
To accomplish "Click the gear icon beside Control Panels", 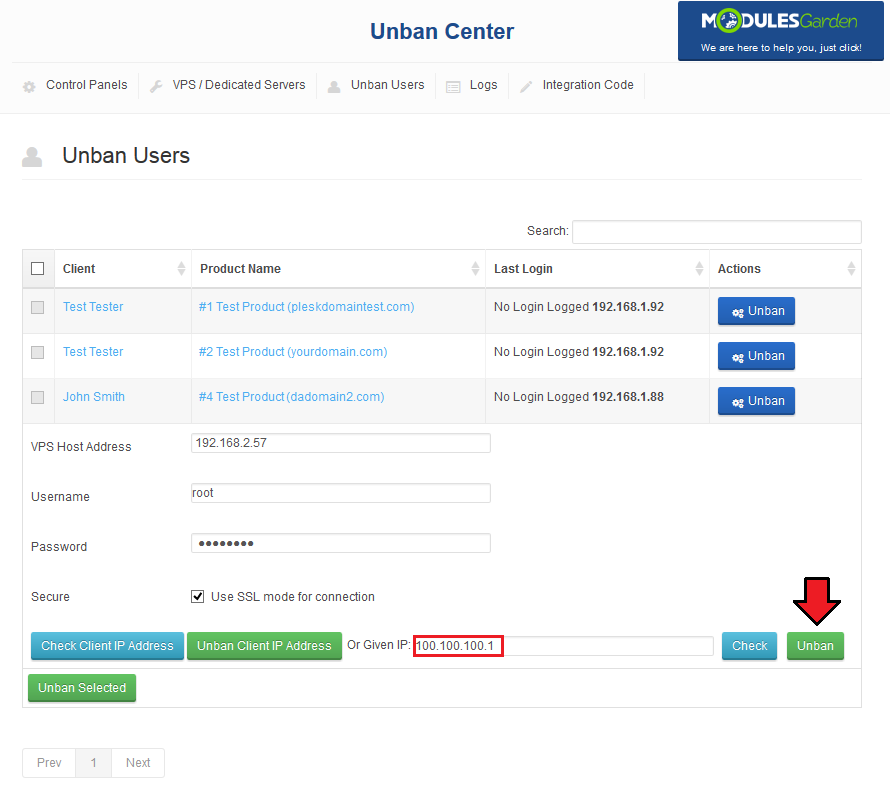I will coord(29,87).
